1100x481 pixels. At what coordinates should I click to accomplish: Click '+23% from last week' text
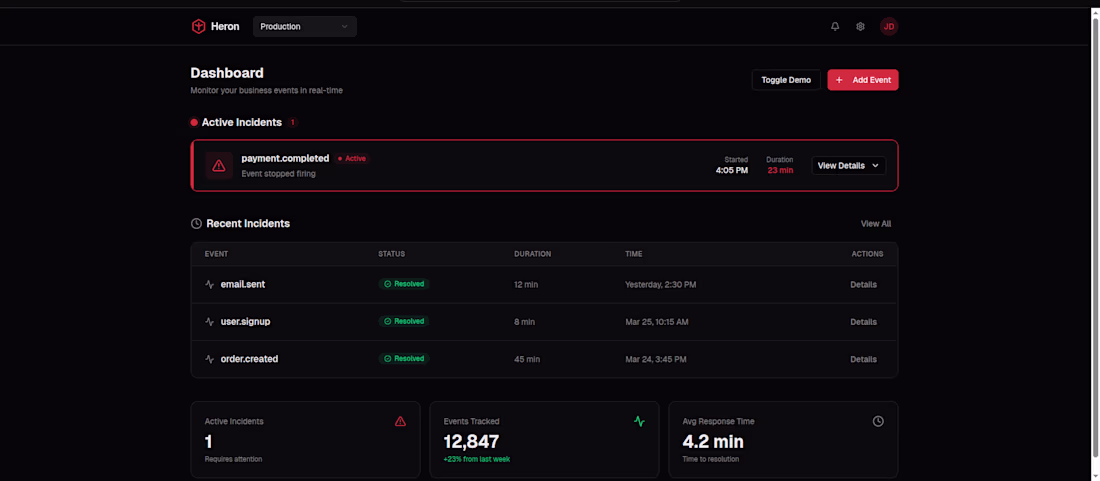click(477, 459)
